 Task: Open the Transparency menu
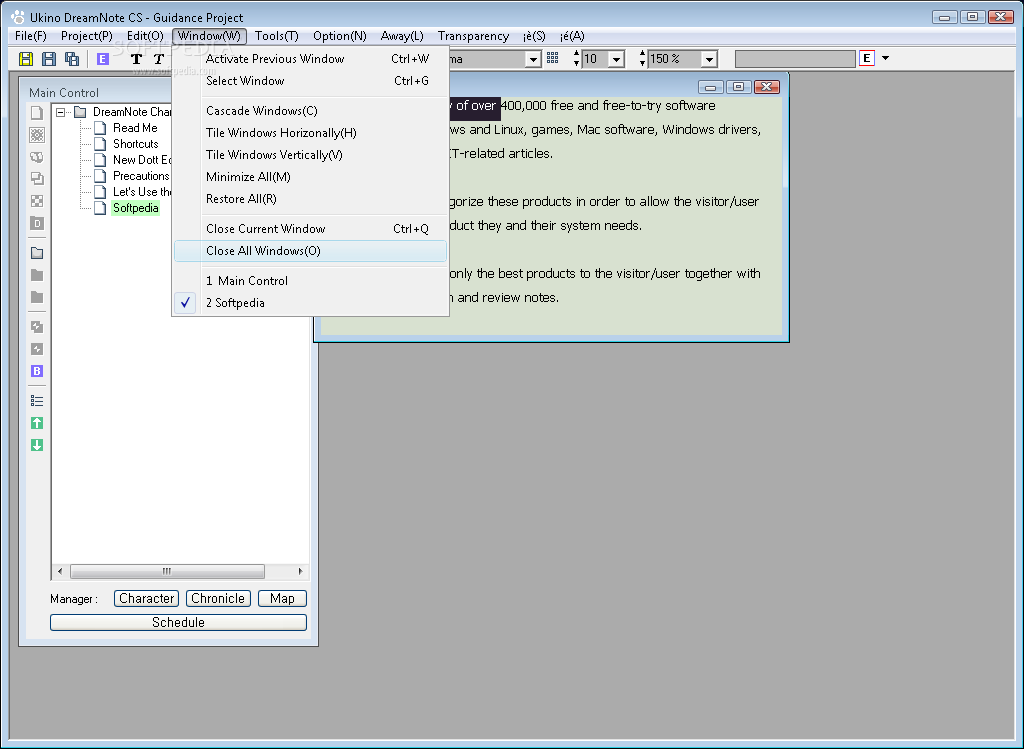tap(473, 36)
